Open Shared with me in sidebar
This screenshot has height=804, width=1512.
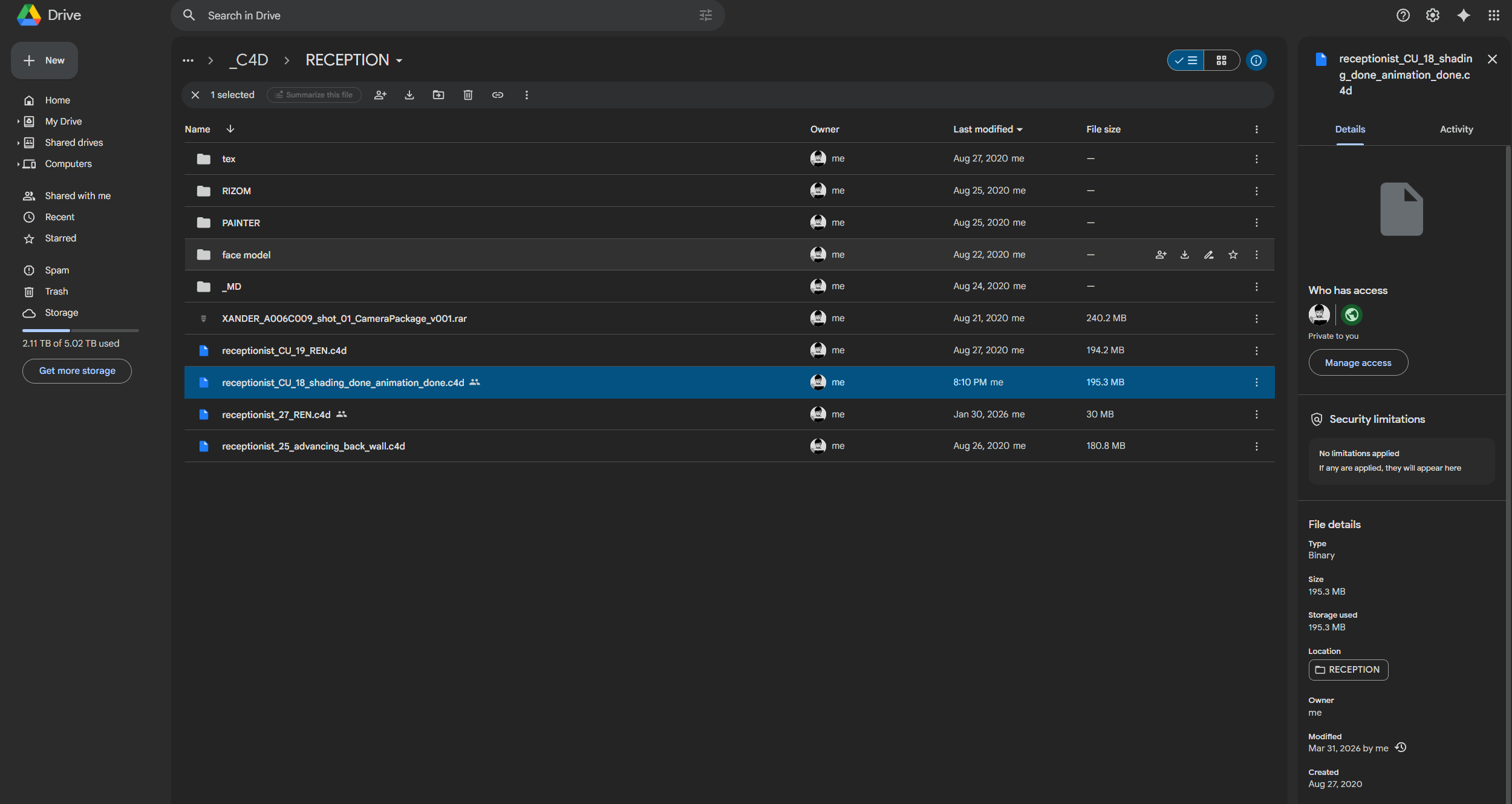click(77, 196)
